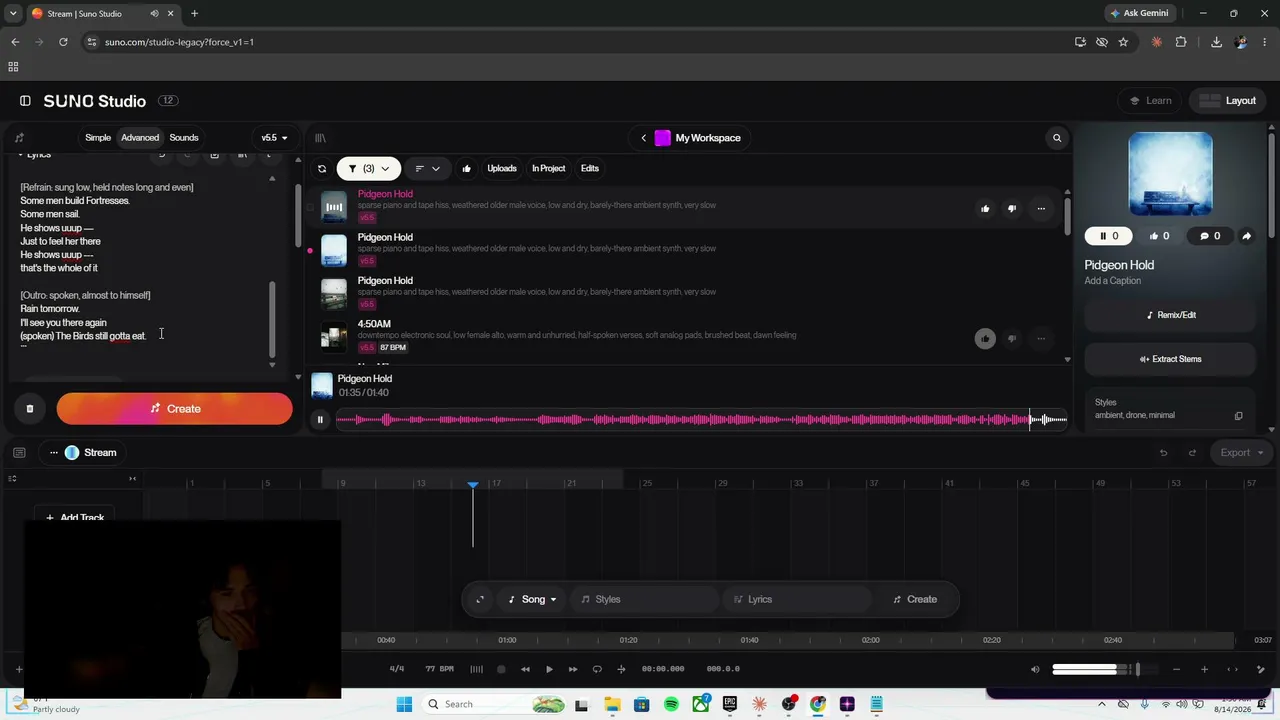The width and height of the screenshot is (1280, 720).
Task: Switch to the Advanced tab
Action: point(140,138)
